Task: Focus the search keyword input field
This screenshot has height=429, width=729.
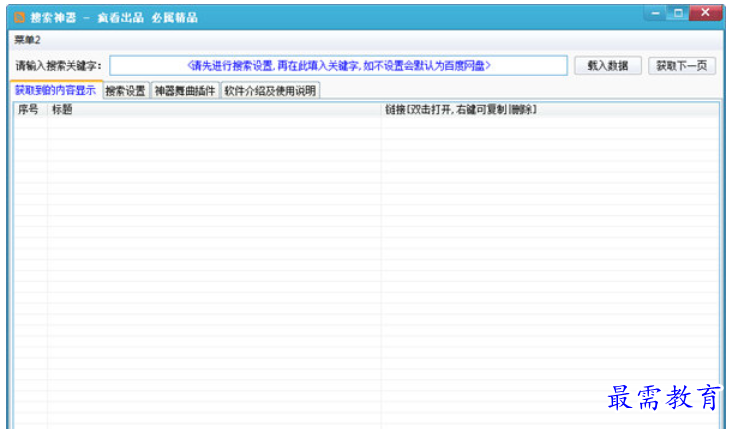Action: (x=338, y=66)
